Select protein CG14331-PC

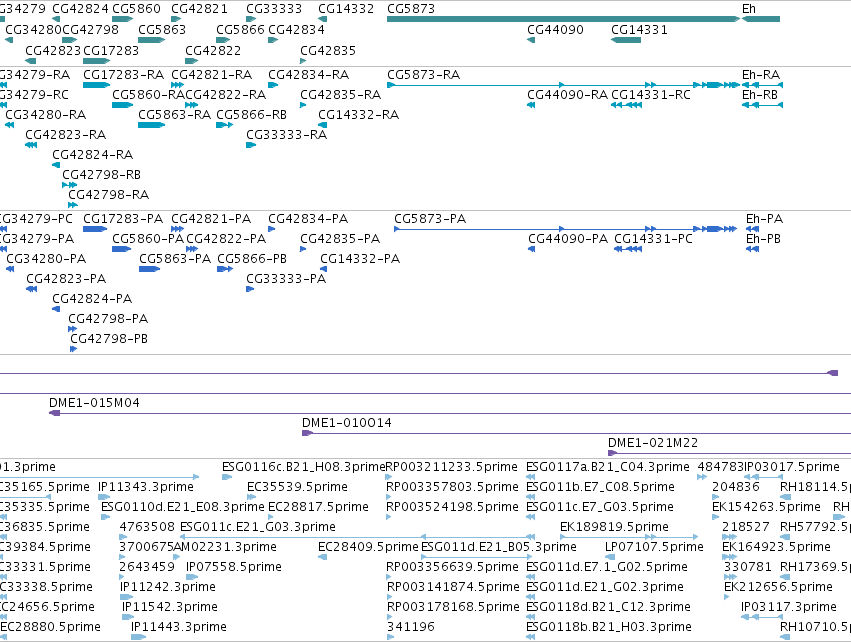tap(628, 249)
